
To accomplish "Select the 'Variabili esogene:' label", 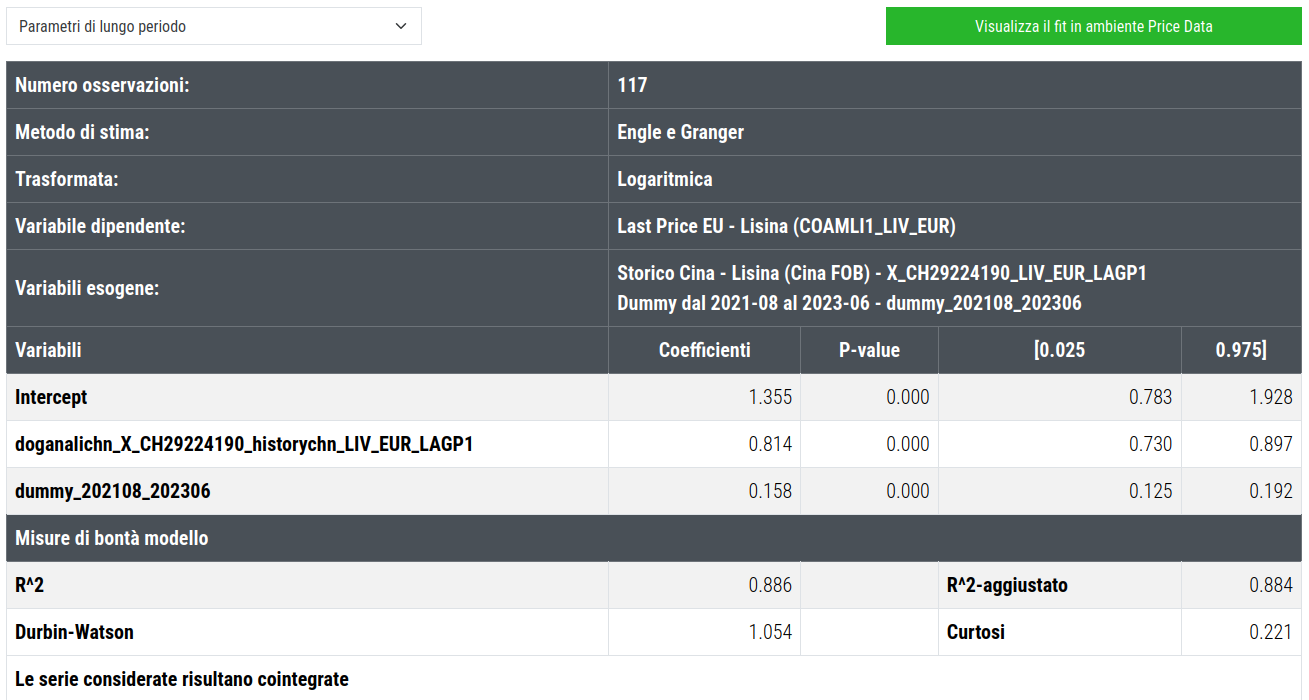I will (x=87, y=288).
